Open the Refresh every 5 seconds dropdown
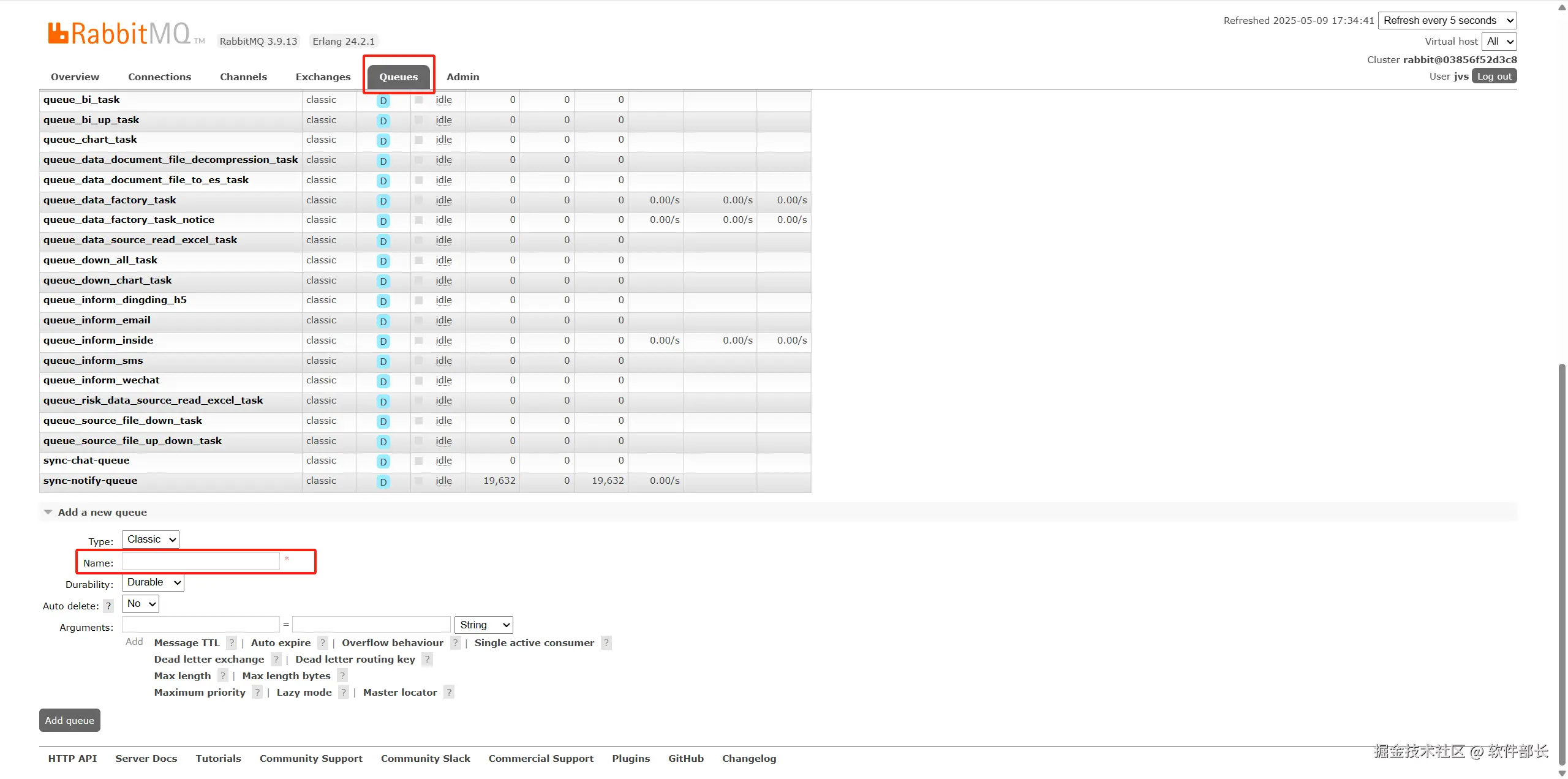The height and width of the screenshot is (779, 1568). pos(1447,20)
